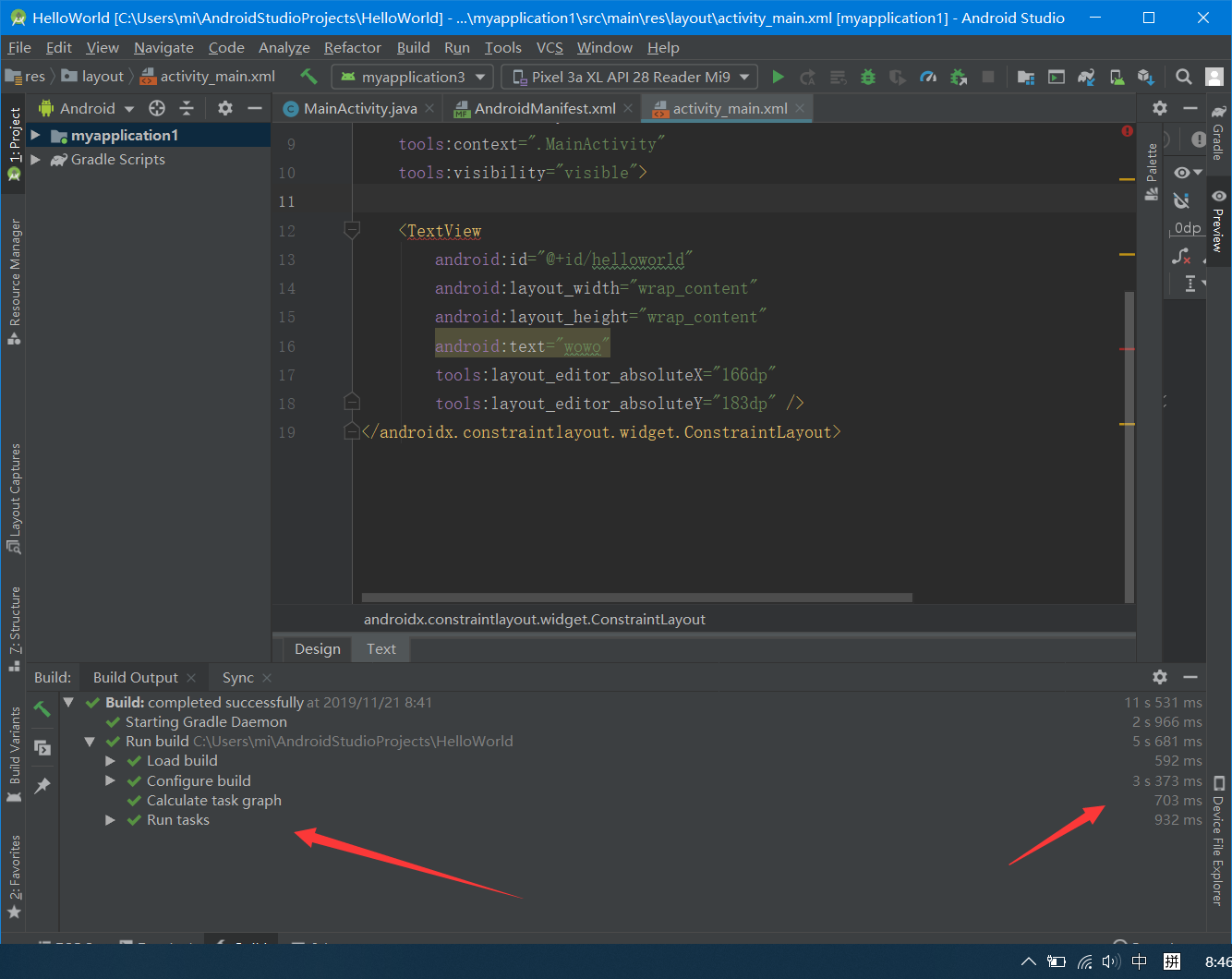
Task: Open the VCS menu
Action: (x=550, y=47)
